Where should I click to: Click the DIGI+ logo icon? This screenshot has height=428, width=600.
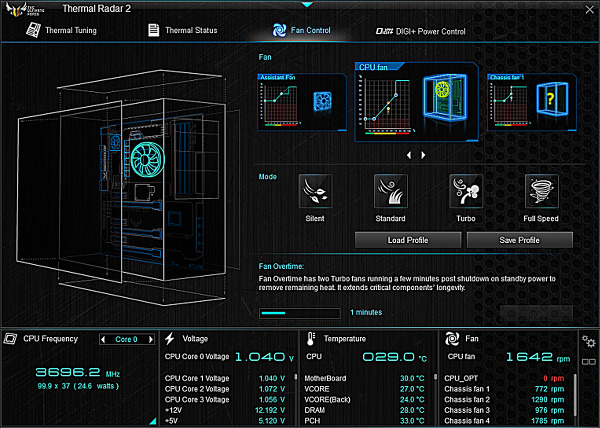pyautogui.click(x=384, y=31)
